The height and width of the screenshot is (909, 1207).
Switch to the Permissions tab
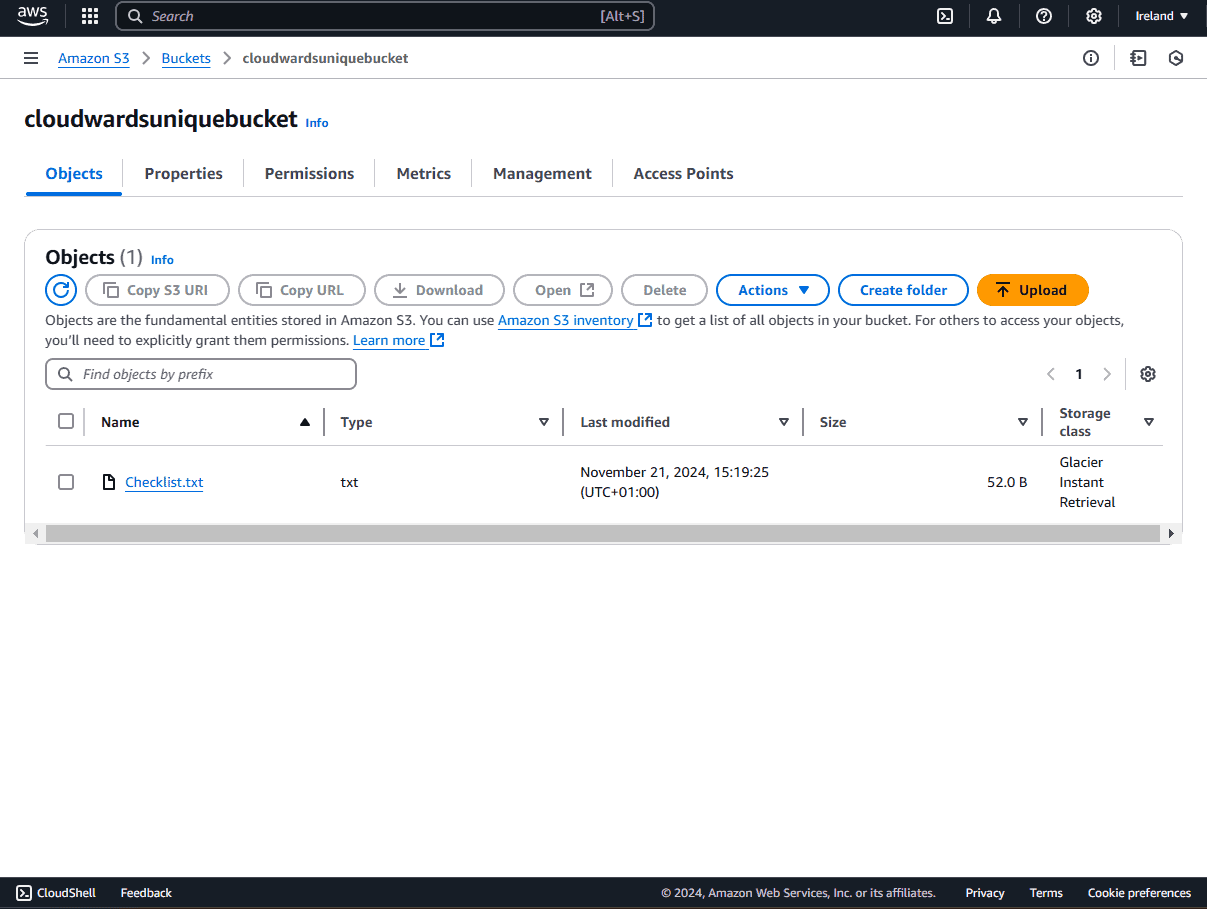coord(309,173)
